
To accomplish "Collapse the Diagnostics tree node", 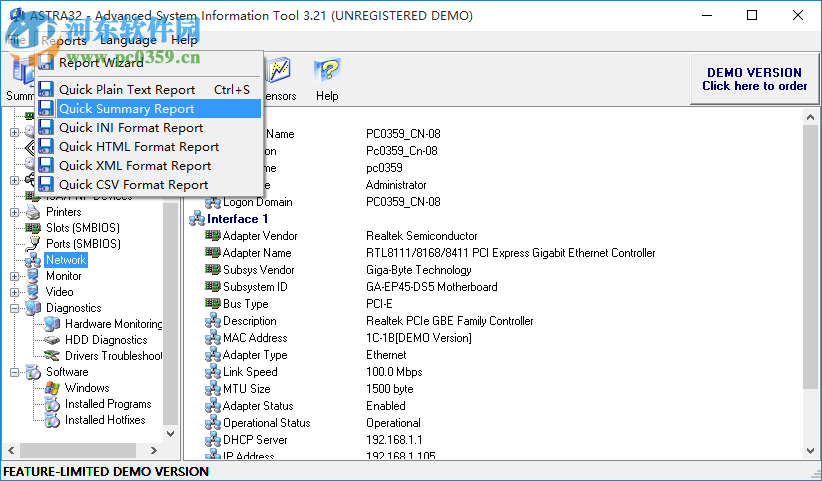I will (x=15, y=308).
